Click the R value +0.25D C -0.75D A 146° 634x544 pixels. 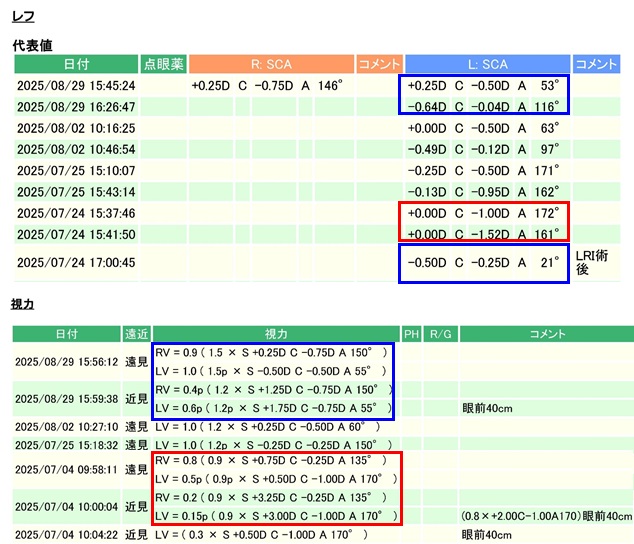[x=268, y=86]
